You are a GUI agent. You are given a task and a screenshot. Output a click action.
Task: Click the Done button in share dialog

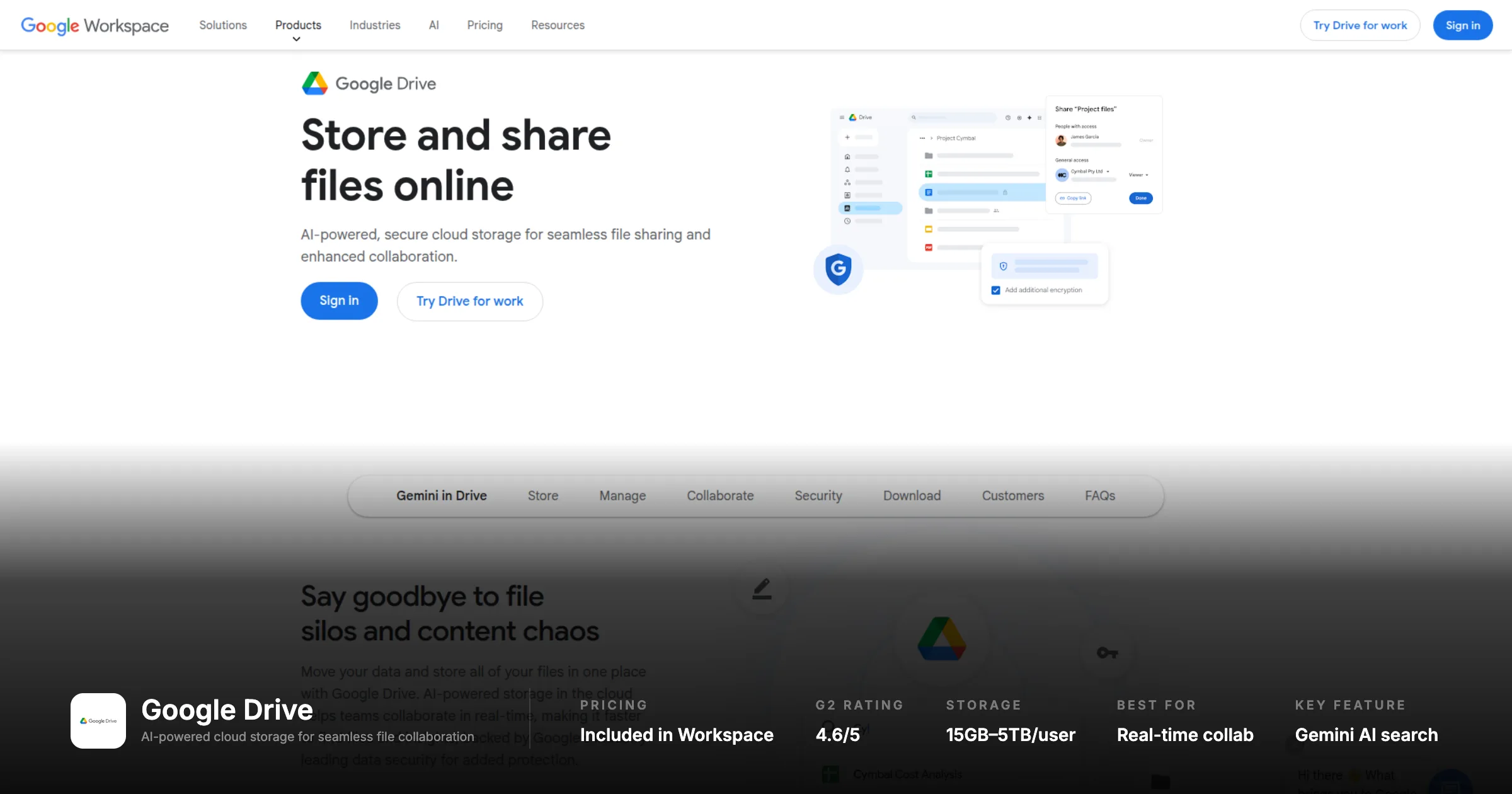coord(1140,198)
